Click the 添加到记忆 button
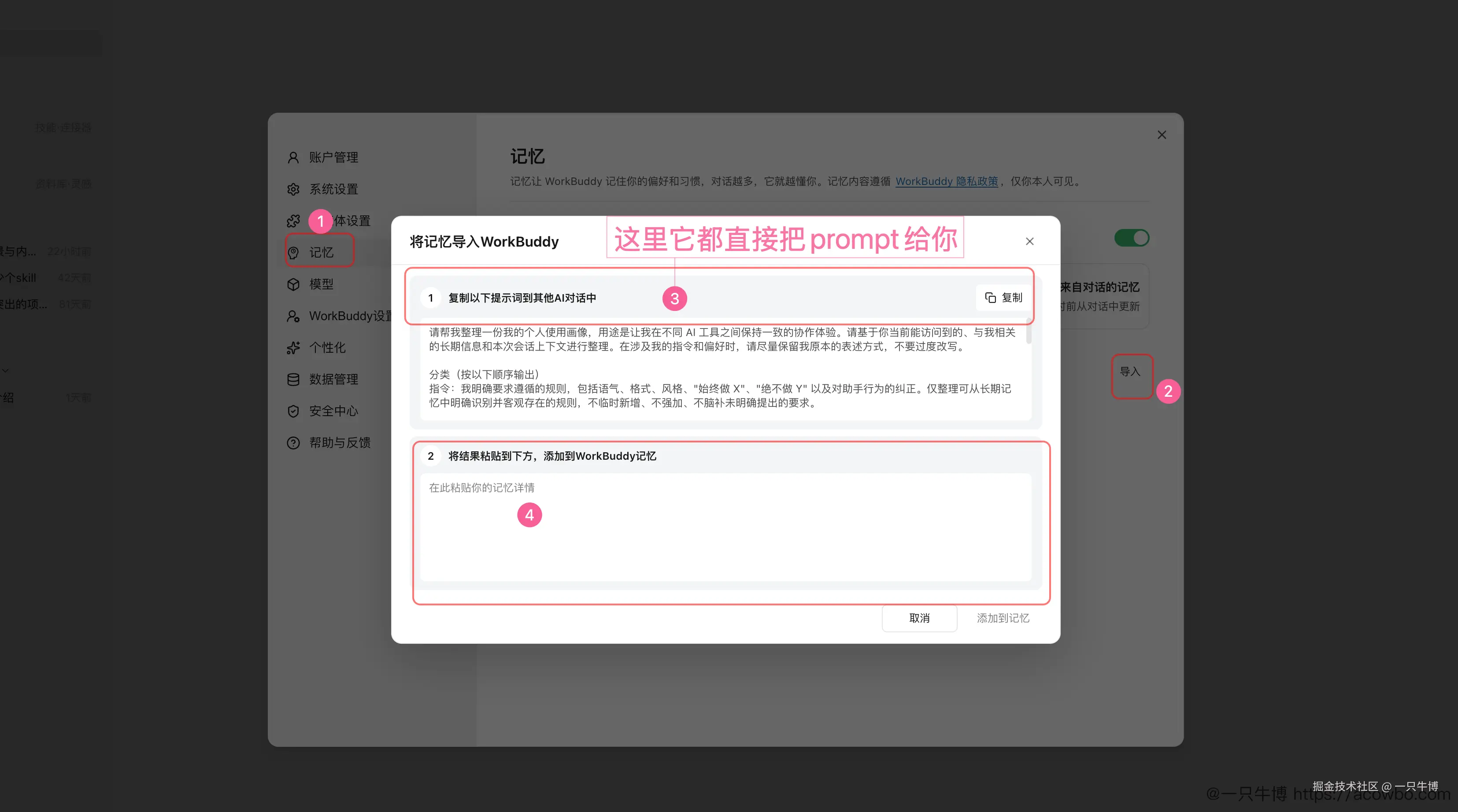Screen dimensions: 1458x812 click(x=1003, y=618)
